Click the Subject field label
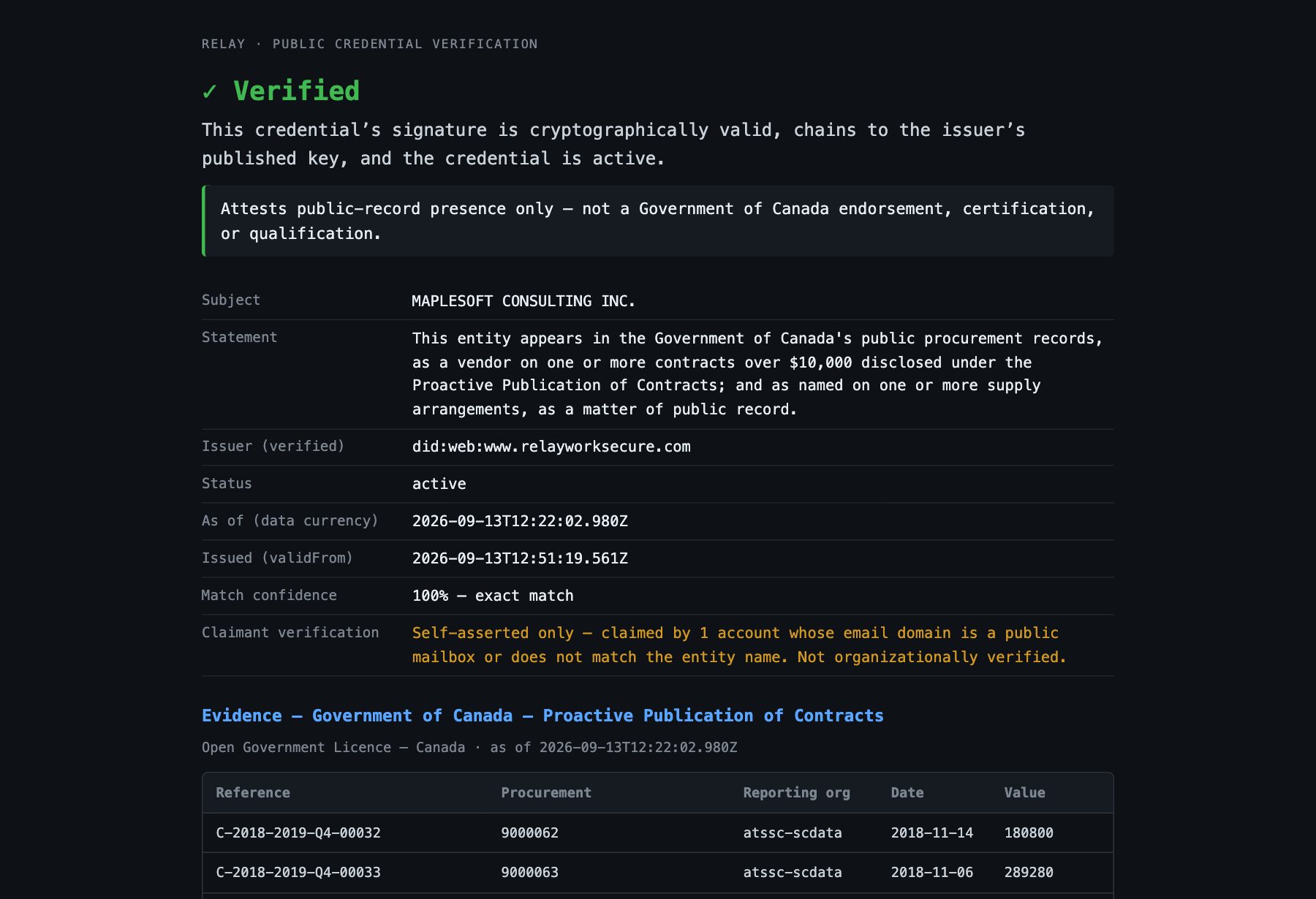Screen dimensions: 1316x899 [231, 300]
